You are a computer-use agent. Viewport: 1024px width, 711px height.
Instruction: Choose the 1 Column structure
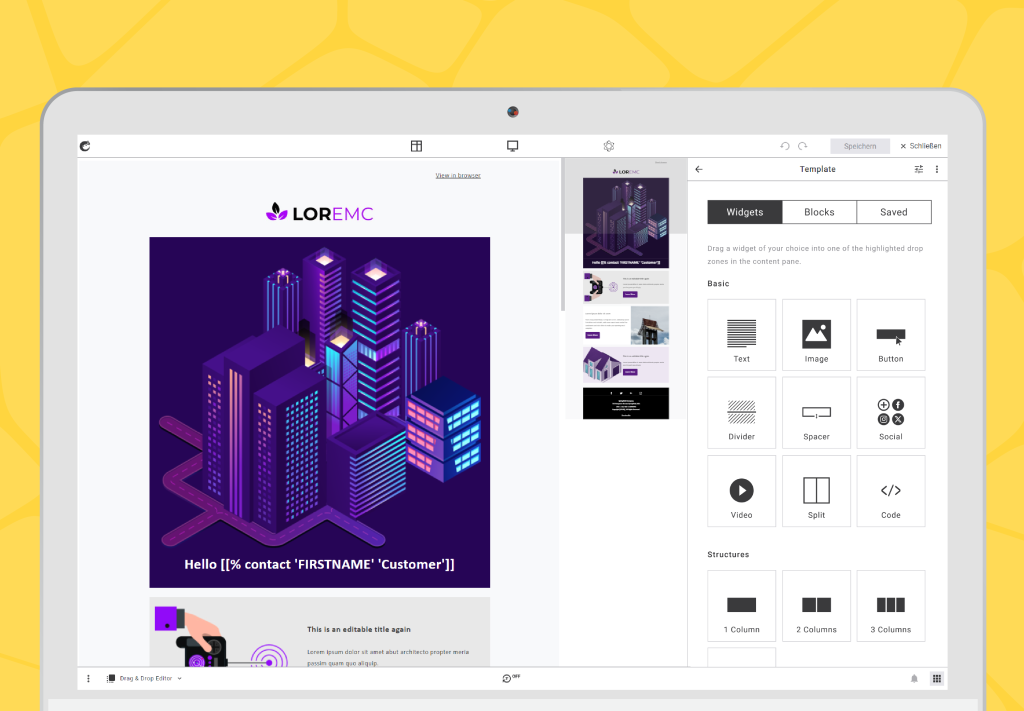pos(741,606)
